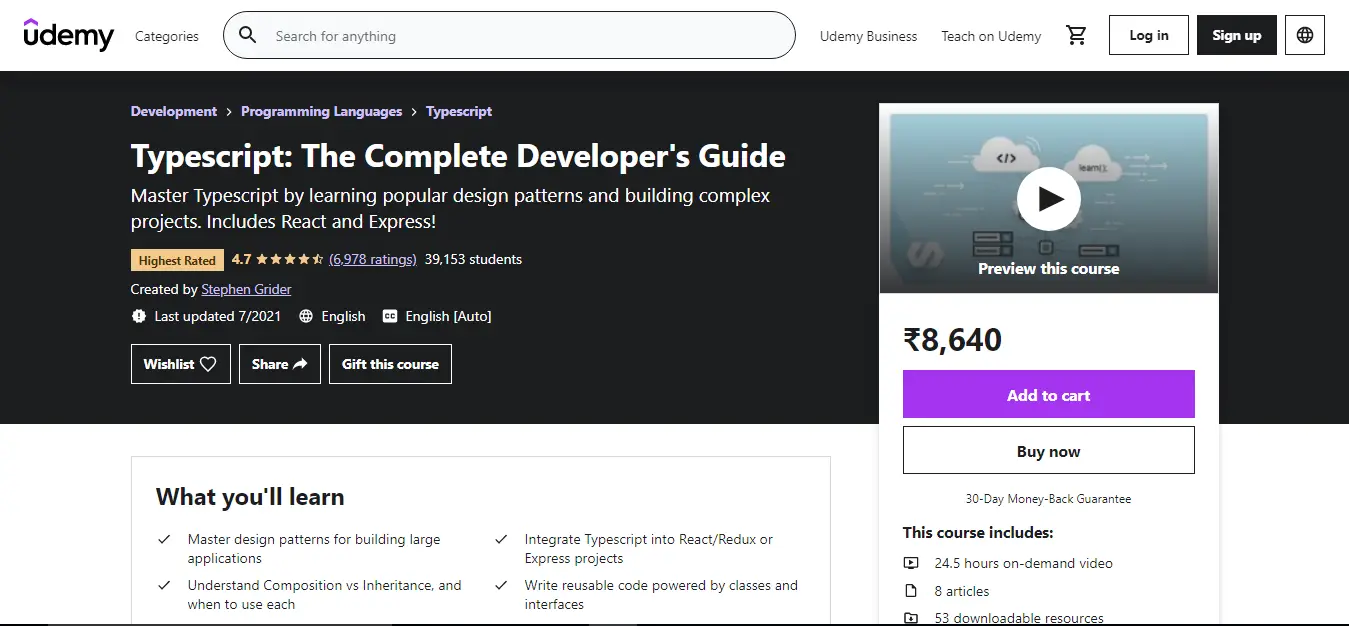This screenshot has width=1349, height=626.
Task: Click checkmark beside Master design patterns
Action: (164, 540)
